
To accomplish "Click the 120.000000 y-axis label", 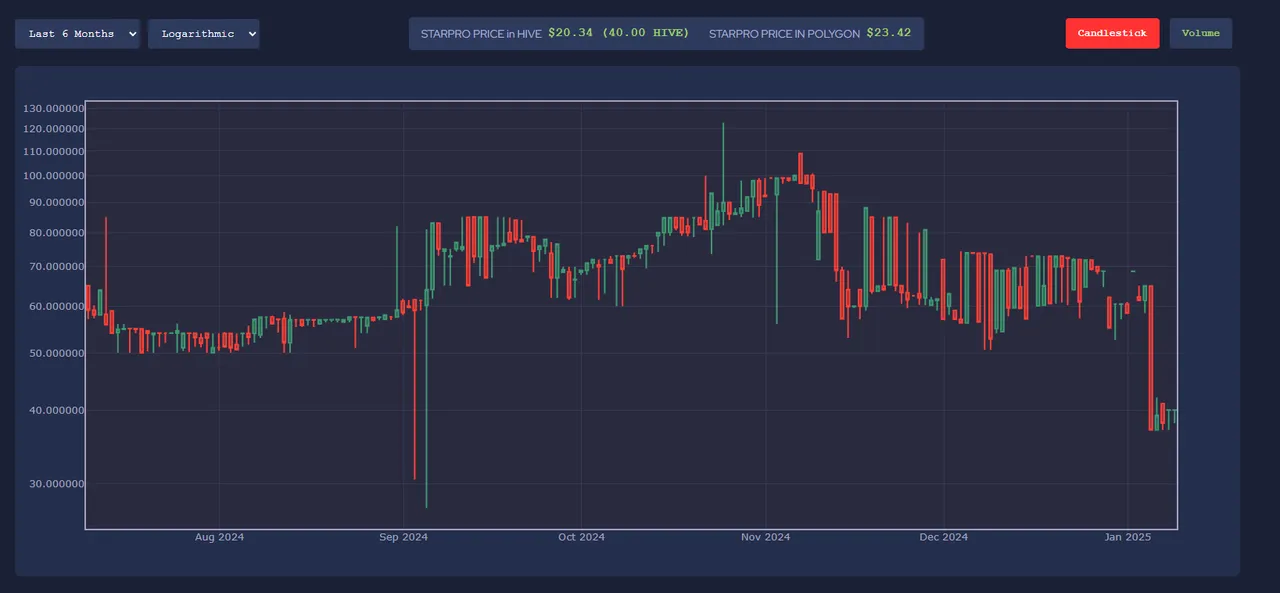I will (53, 129).
